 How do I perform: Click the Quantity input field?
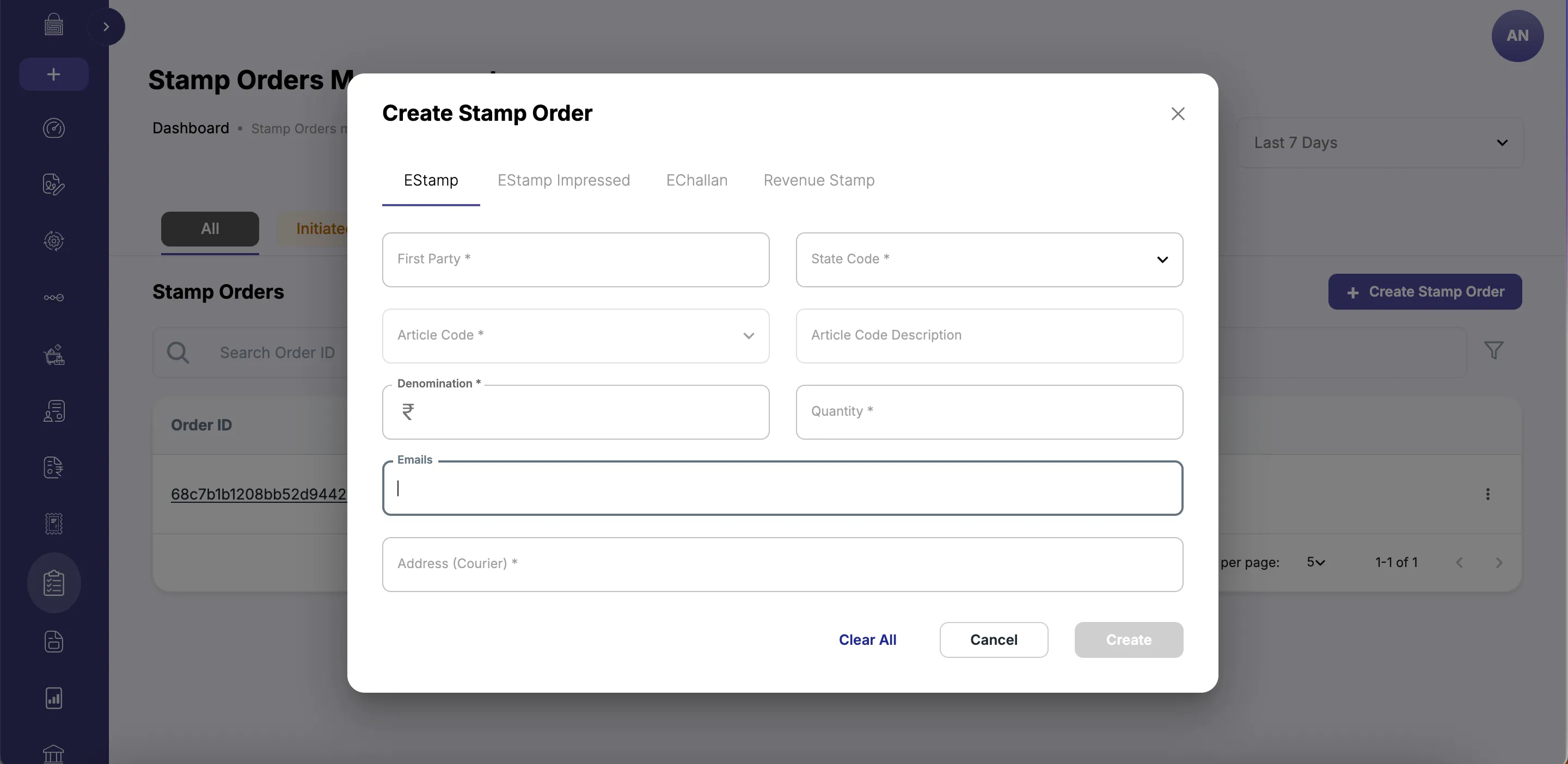click(989, 412)
